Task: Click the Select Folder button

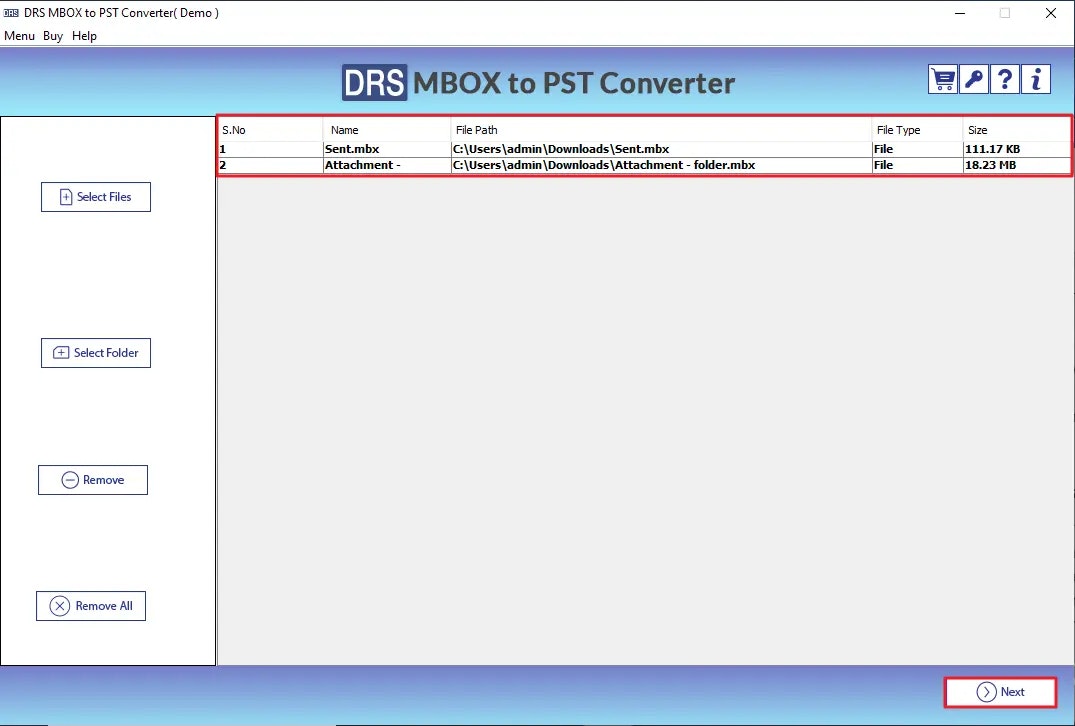Action: coord(96,353)
